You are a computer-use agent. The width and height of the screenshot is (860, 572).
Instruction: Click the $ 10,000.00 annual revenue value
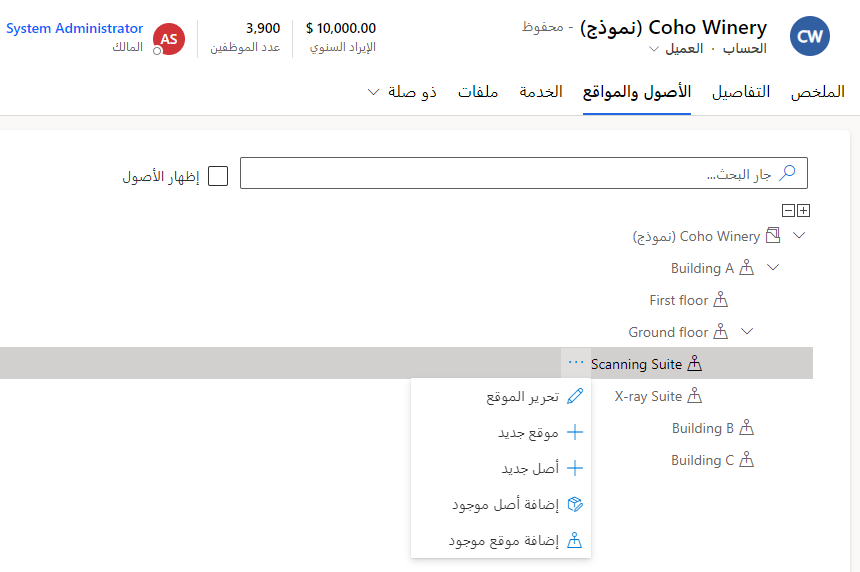pyautogui.click(x=341, y=28)
